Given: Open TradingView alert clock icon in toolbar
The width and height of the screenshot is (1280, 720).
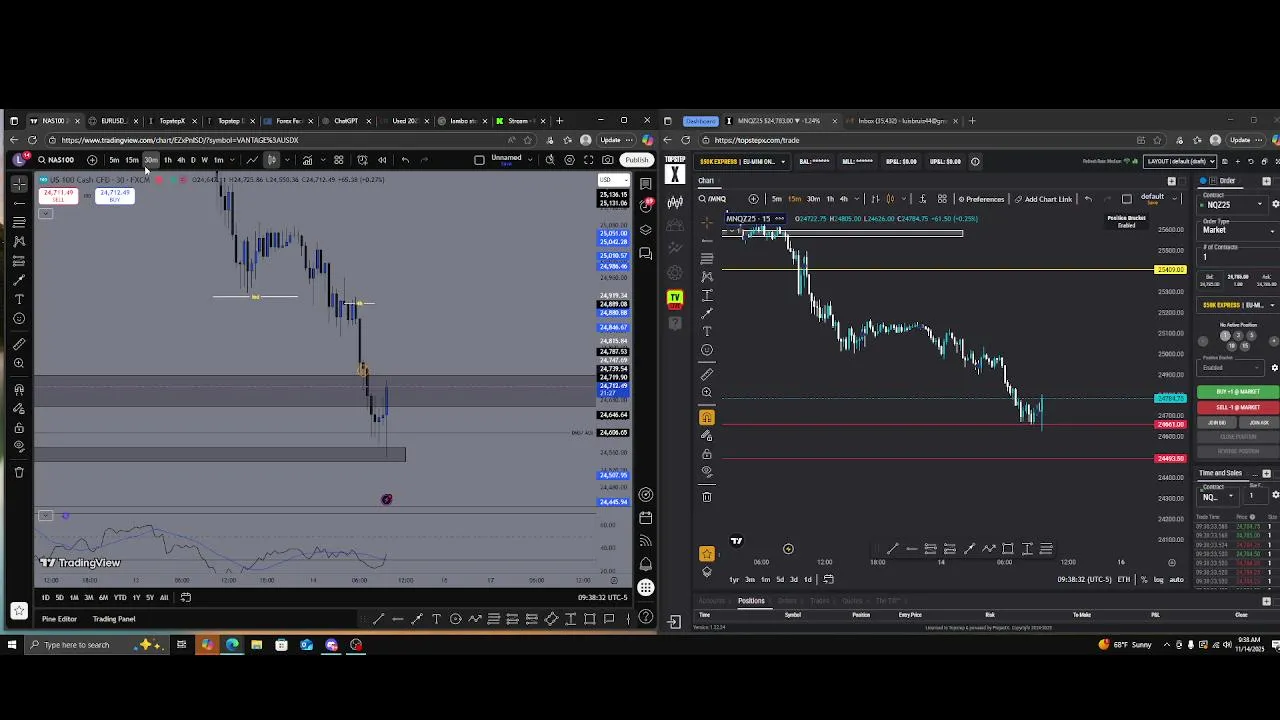Looking at the screenshot, I should (x=362, y=160).
